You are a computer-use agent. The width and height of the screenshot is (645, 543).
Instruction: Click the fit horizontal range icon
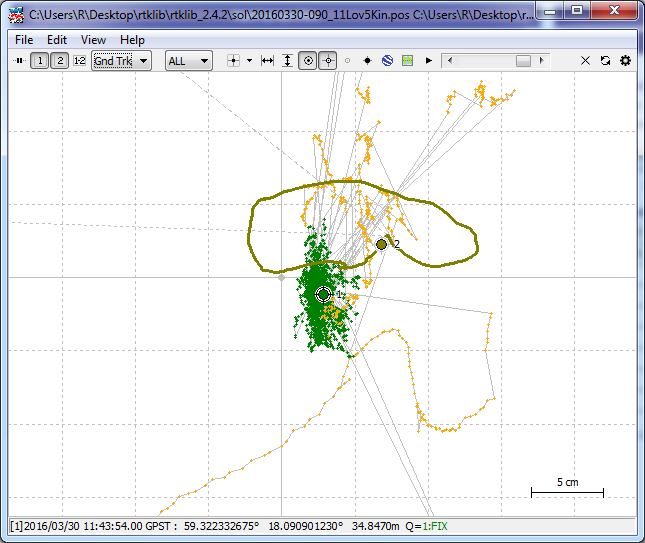(x=267, y=61)
